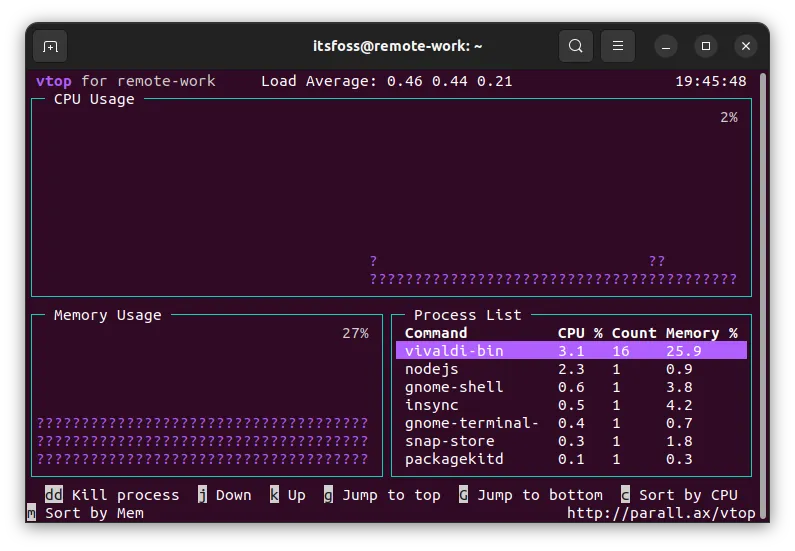Image resolution: width=795 pixels, height=551 pixels.
Task: Click the snap-store process row
Action: [571, 441]
